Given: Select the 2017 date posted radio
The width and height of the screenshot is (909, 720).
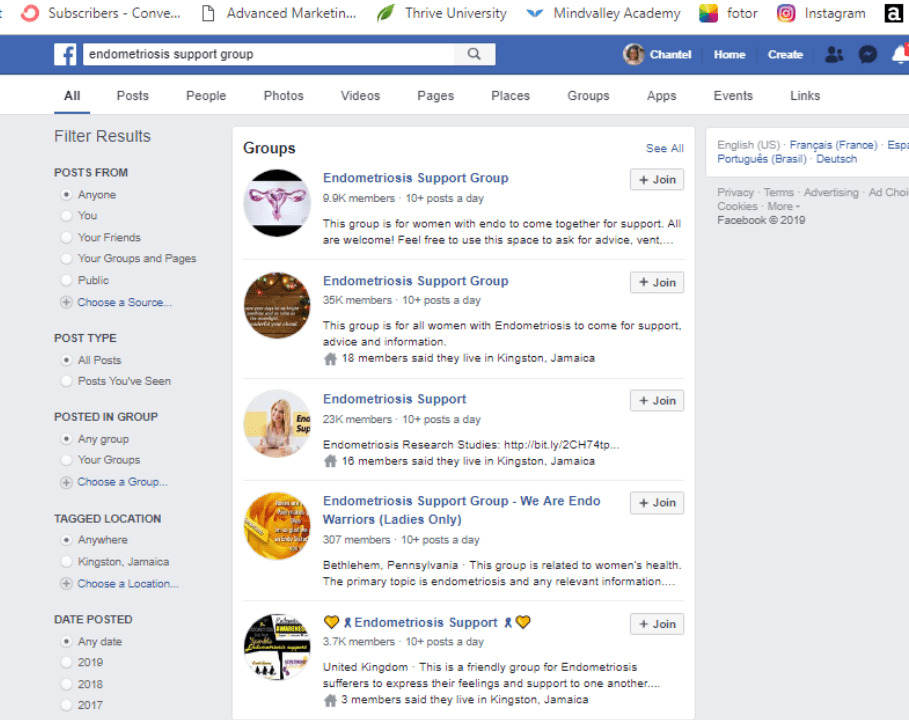Looking at the screenshot, I should pyautogui.click(x=66, y=705).
